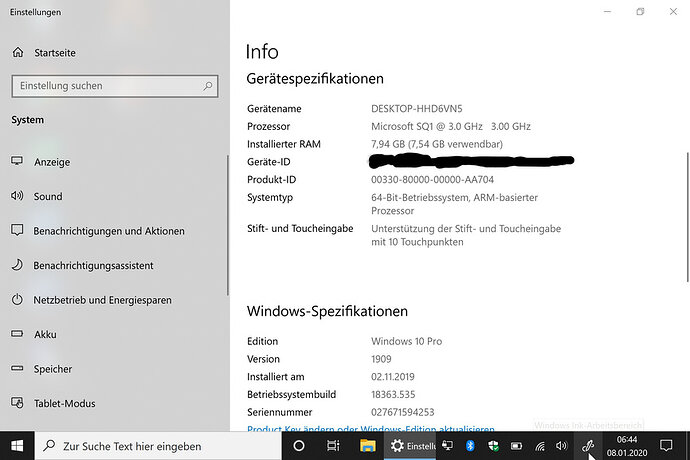Open the Windows Start menu
This screenshot has height=460, width=690.
pyautogui.click(x=17, y=446)
